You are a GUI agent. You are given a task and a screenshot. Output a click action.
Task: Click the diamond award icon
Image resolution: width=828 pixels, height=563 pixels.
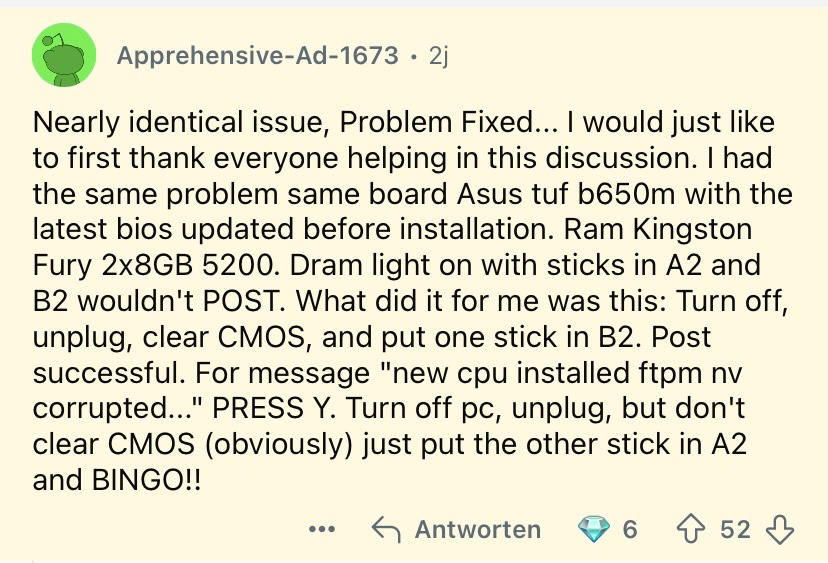pyautogui.click(x=594, y=529)
